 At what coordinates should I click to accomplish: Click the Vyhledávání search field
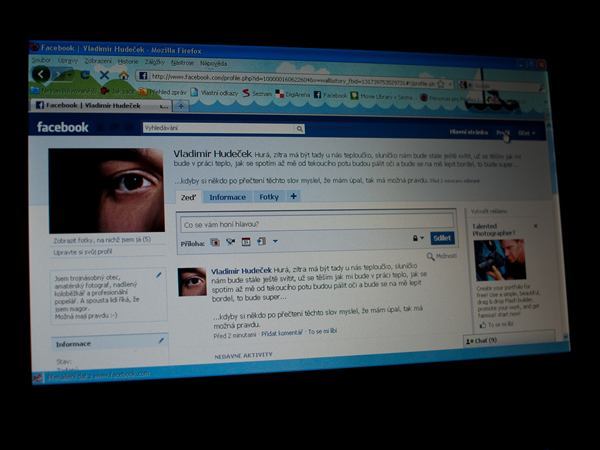(x=219, y=128)
